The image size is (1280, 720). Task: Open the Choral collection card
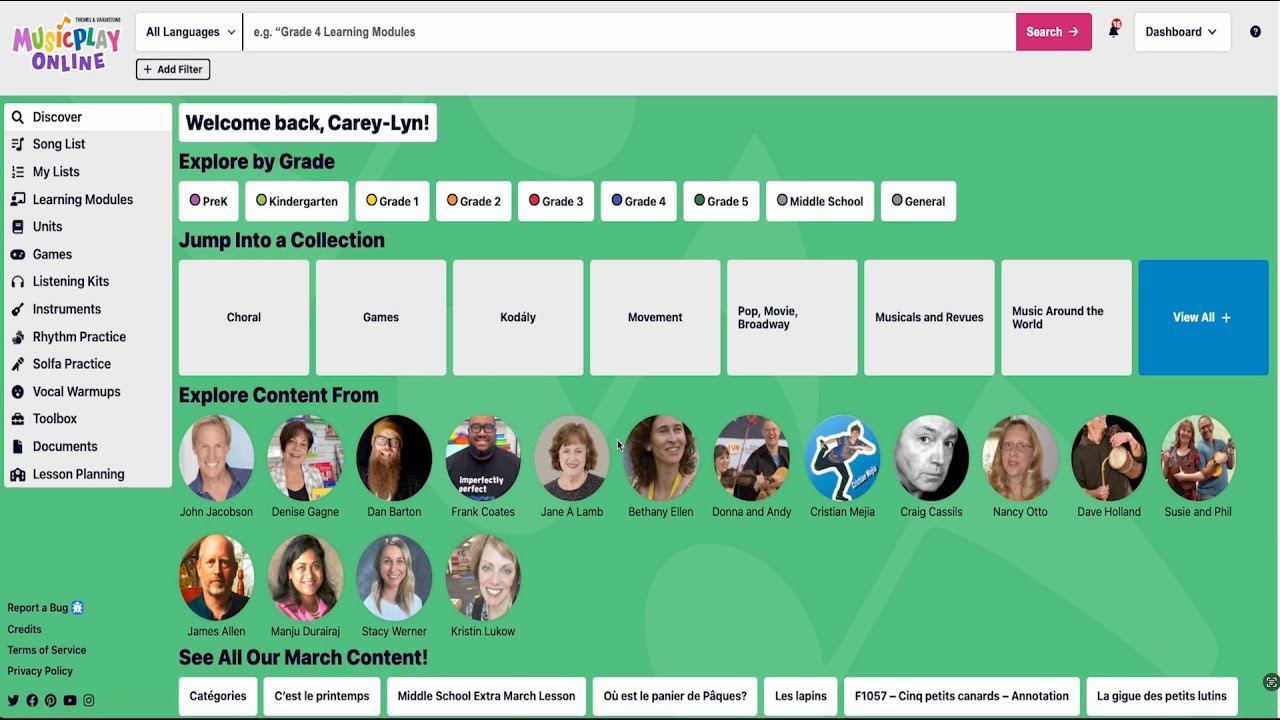tap(244, 317)
